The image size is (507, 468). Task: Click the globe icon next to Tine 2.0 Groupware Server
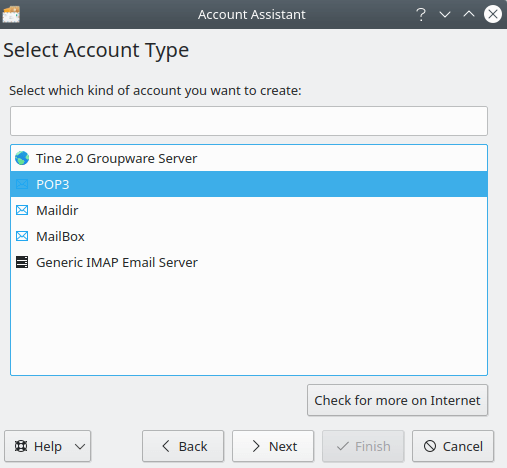pos(22,158)
